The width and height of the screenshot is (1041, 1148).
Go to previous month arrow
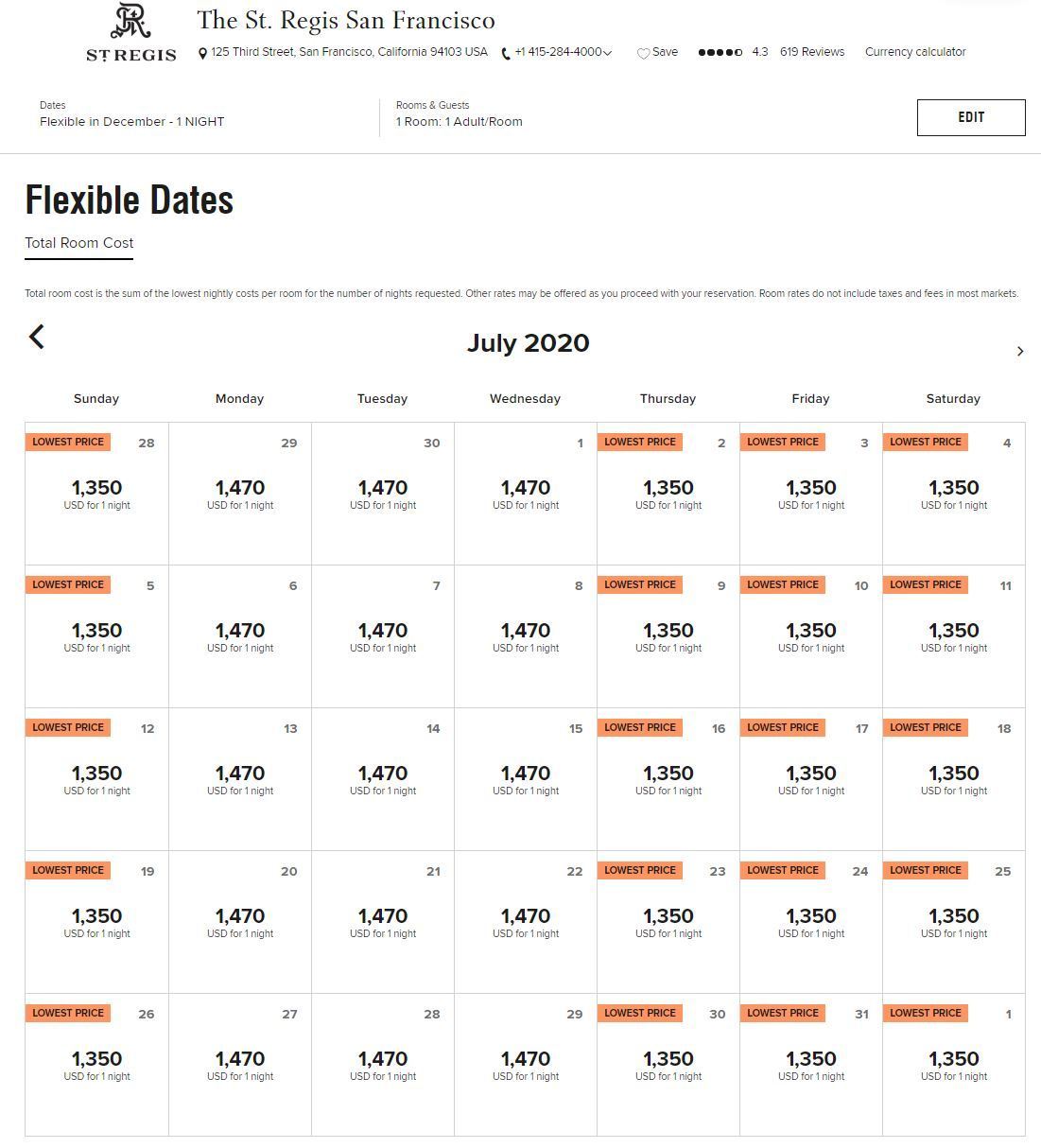(x=37, y=337)
